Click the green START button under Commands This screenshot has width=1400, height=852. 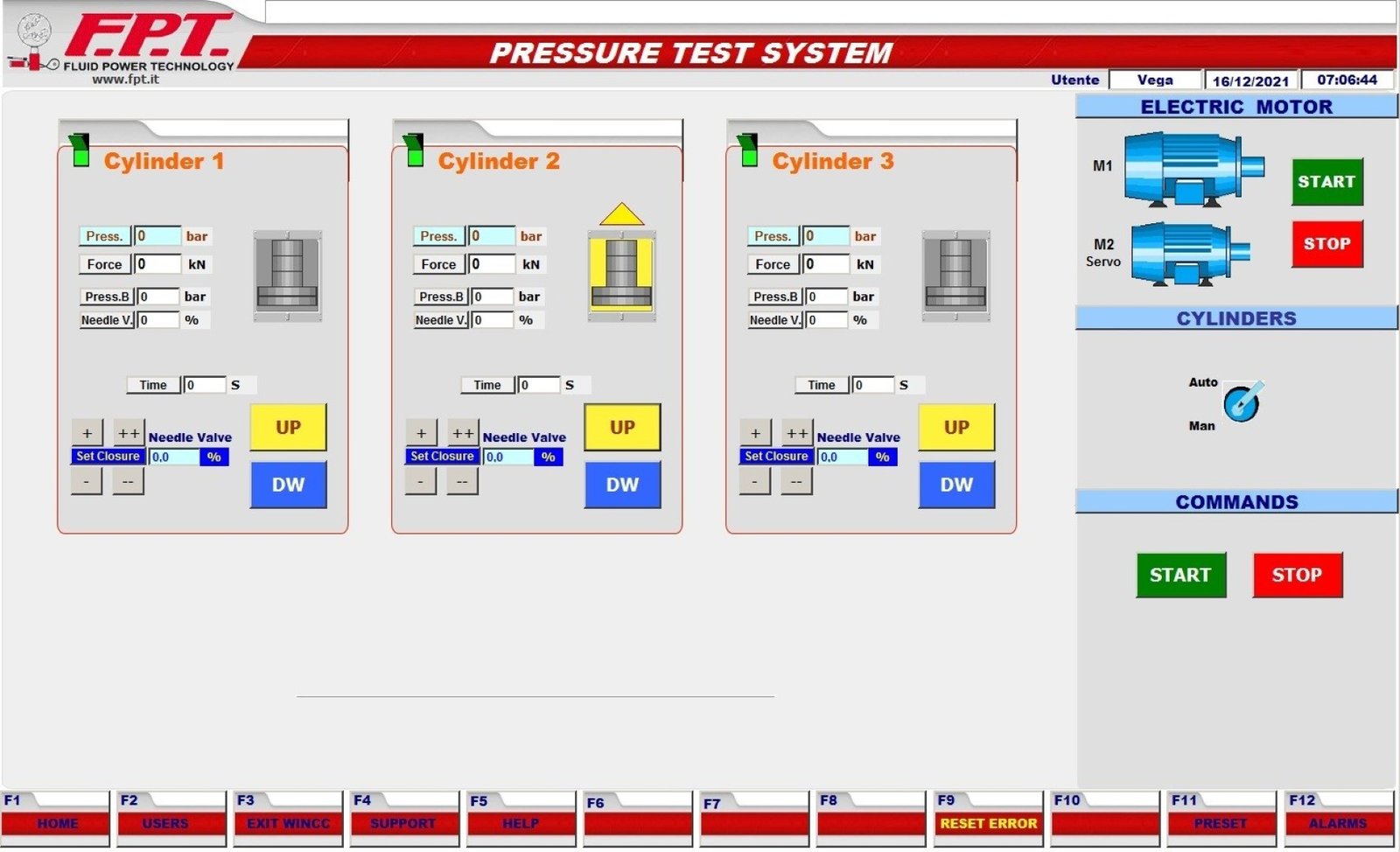coord(1180,575)
